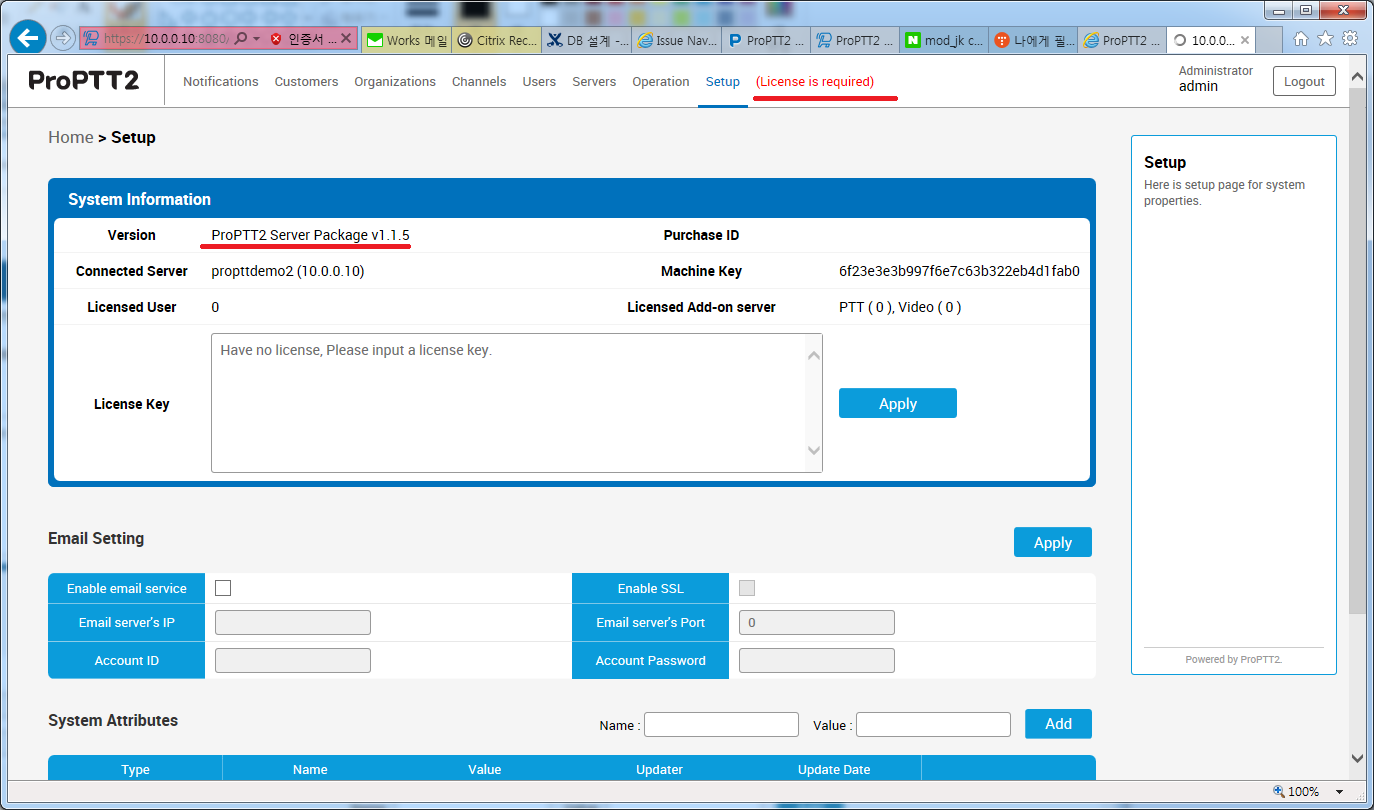Viewport: 1374px width, 810px height.
Task: Enable the email service checkbox
Action: pyautogui.click(x=223, y=588)
